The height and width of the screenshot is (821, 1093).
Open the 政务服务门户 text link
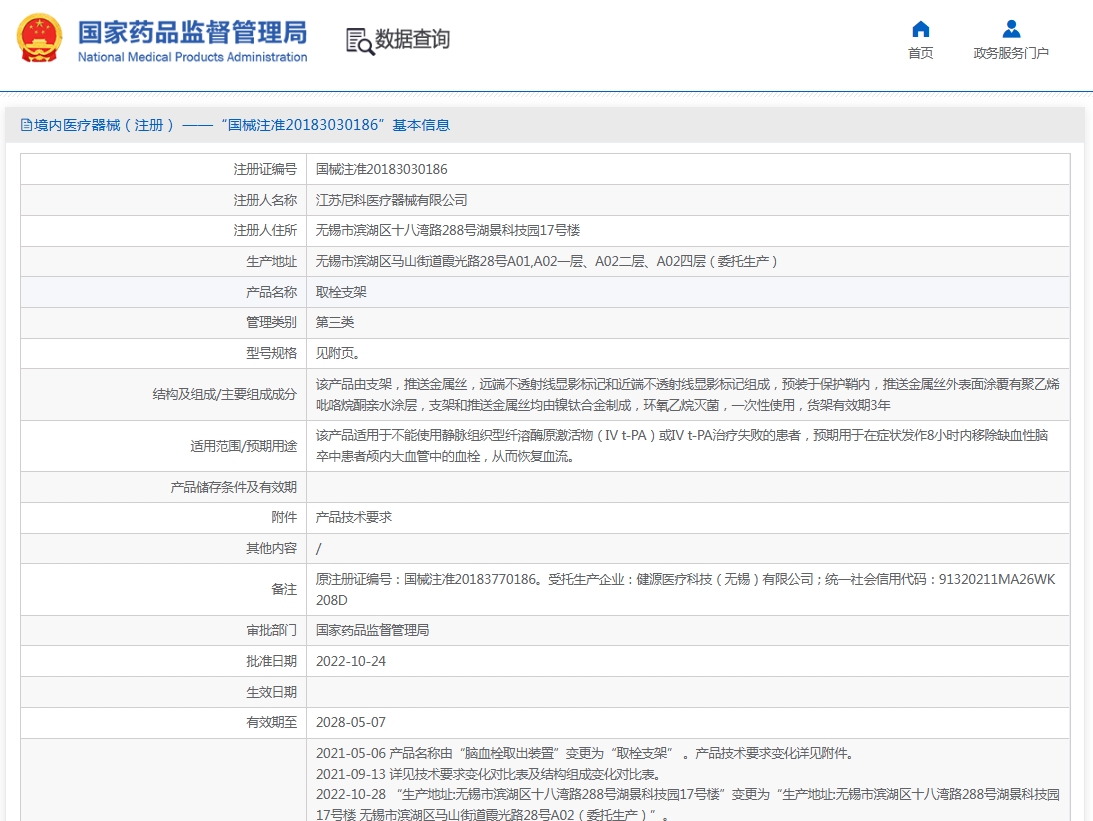(1011, 53)
